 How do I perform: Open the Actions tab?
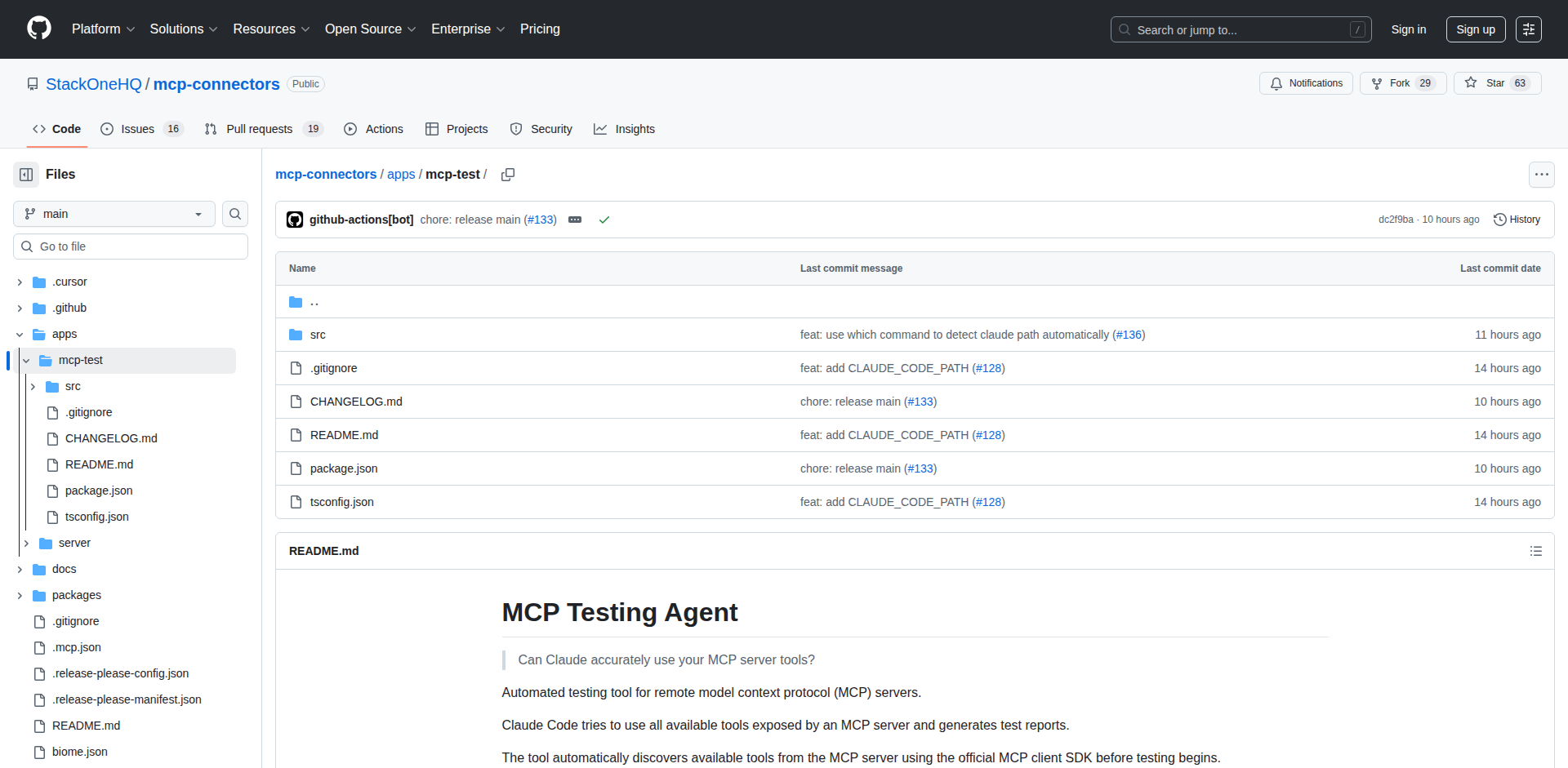tap(374, 129)
